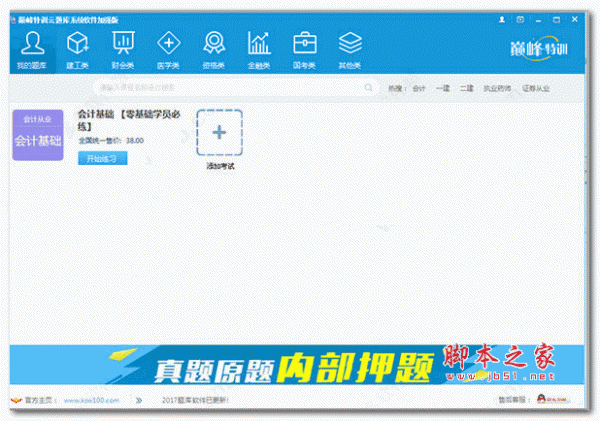Click the dashed plus box 添加考试
This screenshot has height=421, width=600.
220,132
